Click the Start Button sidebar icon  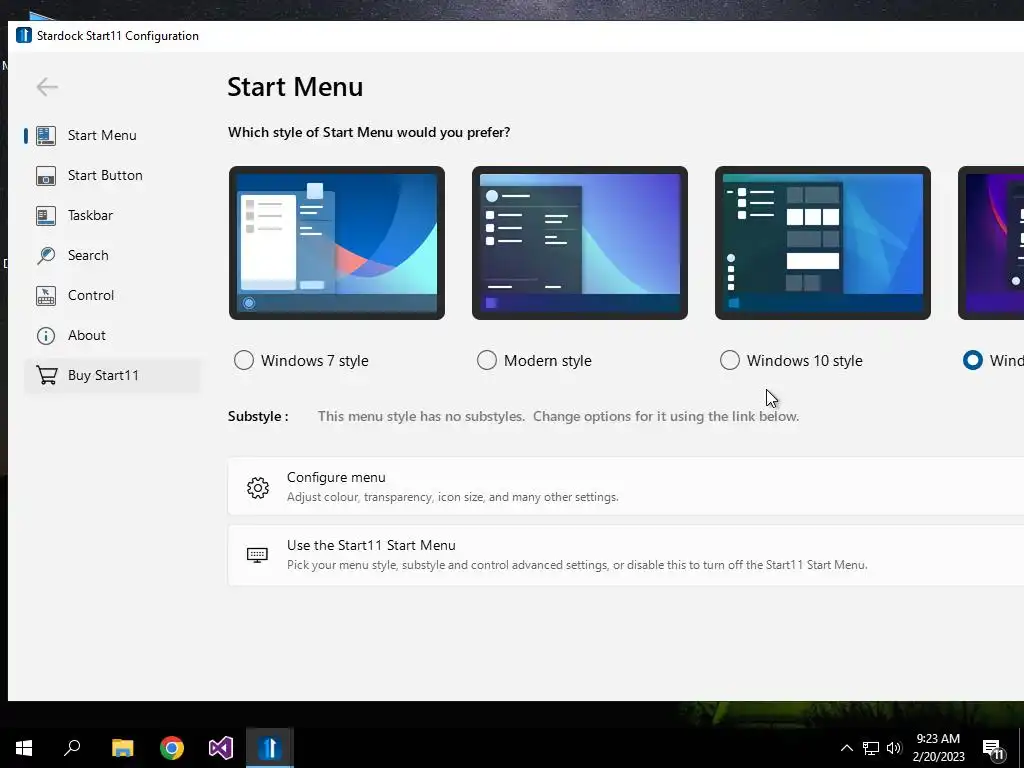point(46,175)
